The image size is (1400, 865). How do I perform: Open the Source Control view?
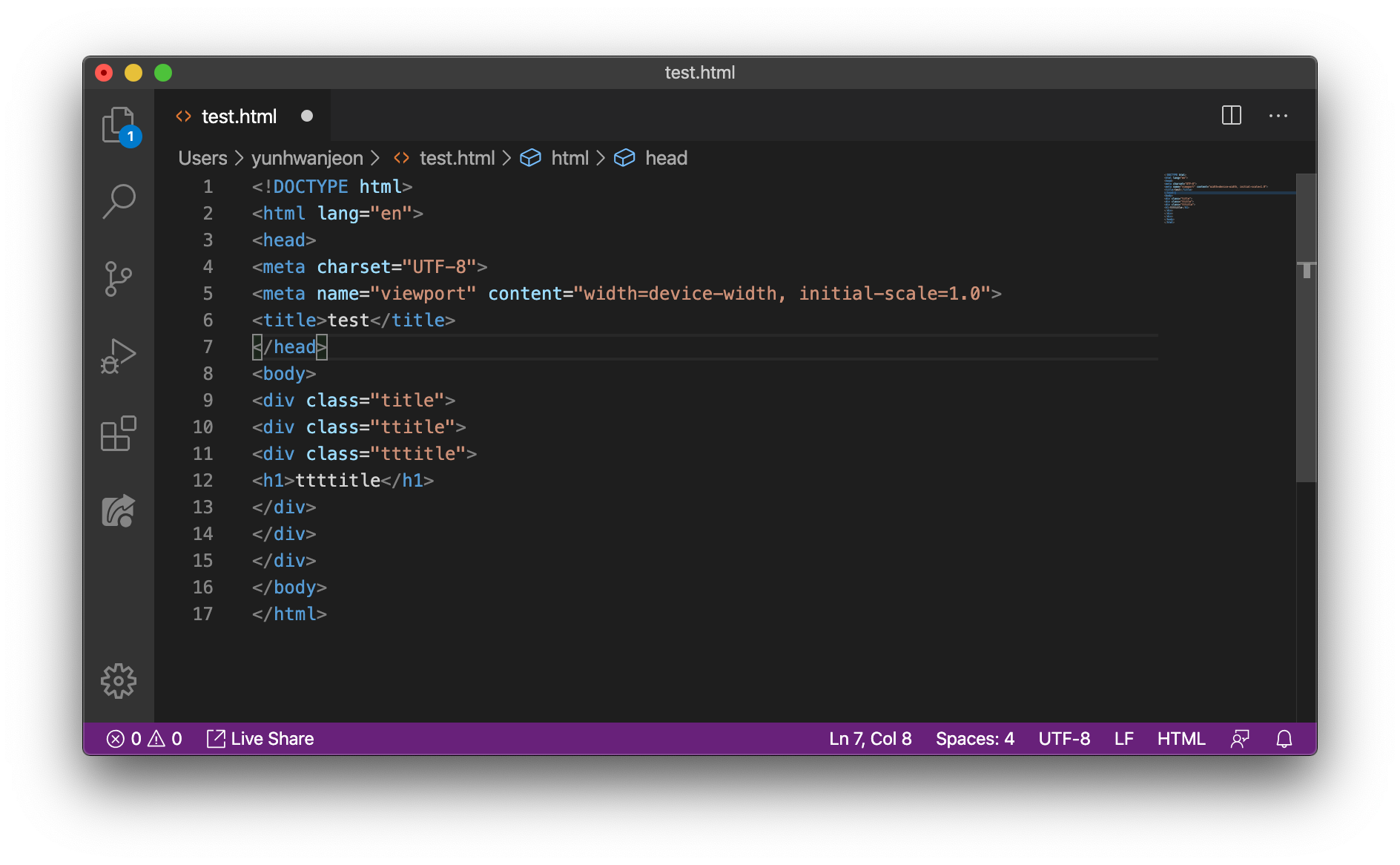pyautogui.click(x=119, y=279)
